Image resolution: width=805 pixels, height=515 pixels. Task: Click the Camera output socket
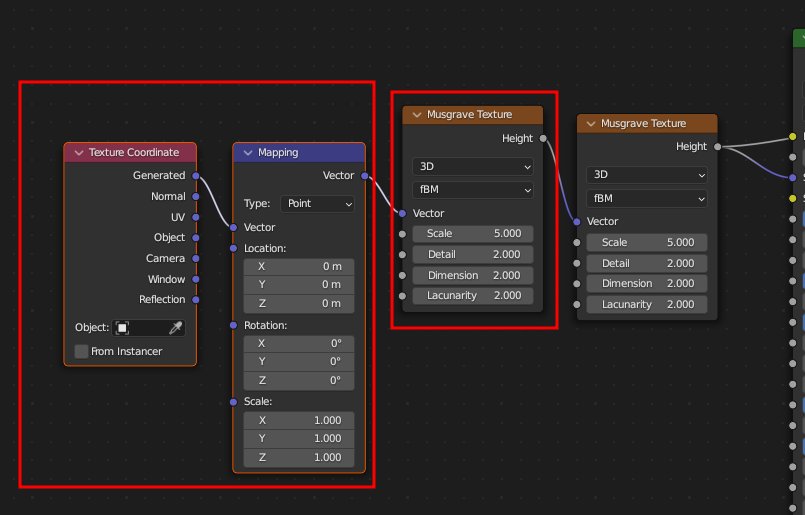click(x=196, y=258)
